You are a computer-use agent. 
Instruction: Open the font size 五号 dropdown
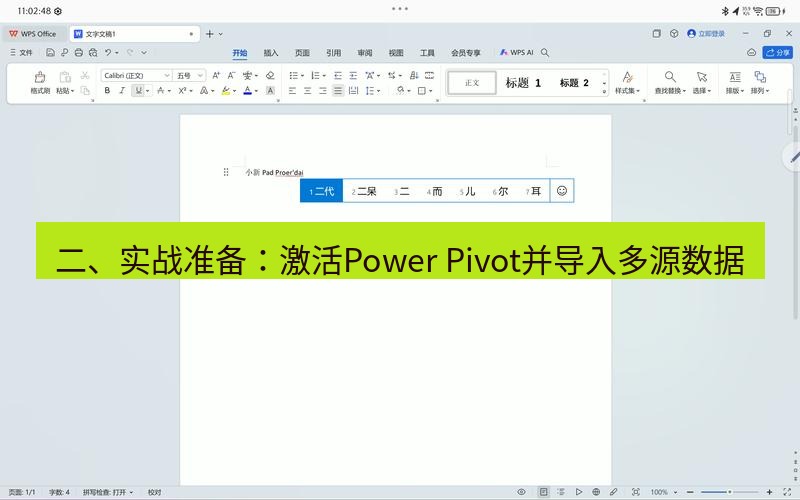click(x=201, y=76)
